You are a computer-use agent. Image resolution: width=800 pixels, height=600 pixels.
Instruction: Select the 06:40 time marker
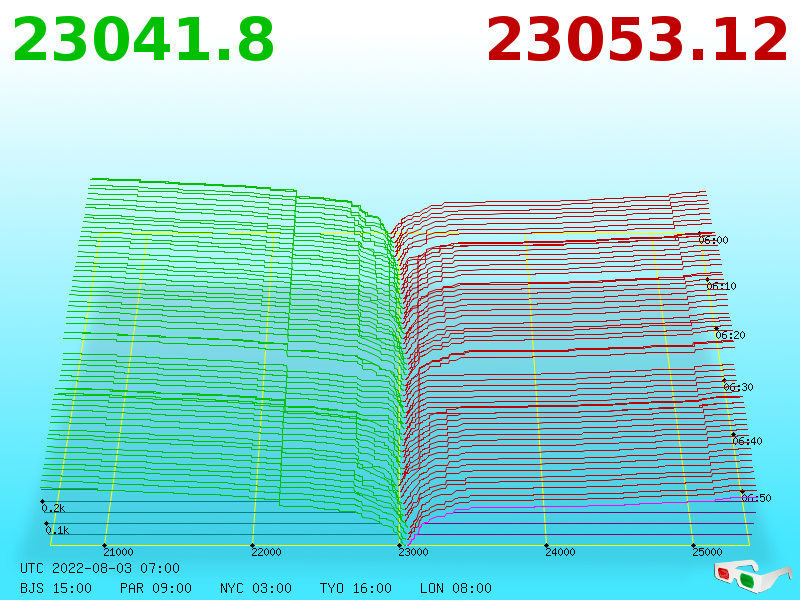[747, 441]
